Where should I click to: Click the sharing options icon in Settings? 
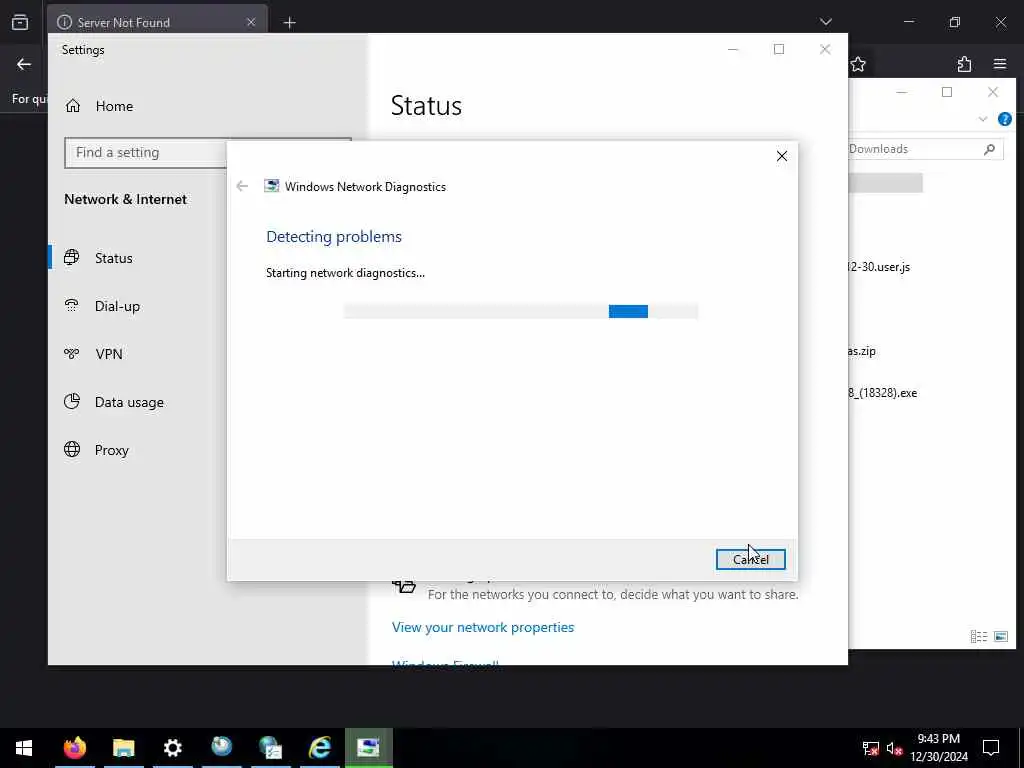point(404,586)
